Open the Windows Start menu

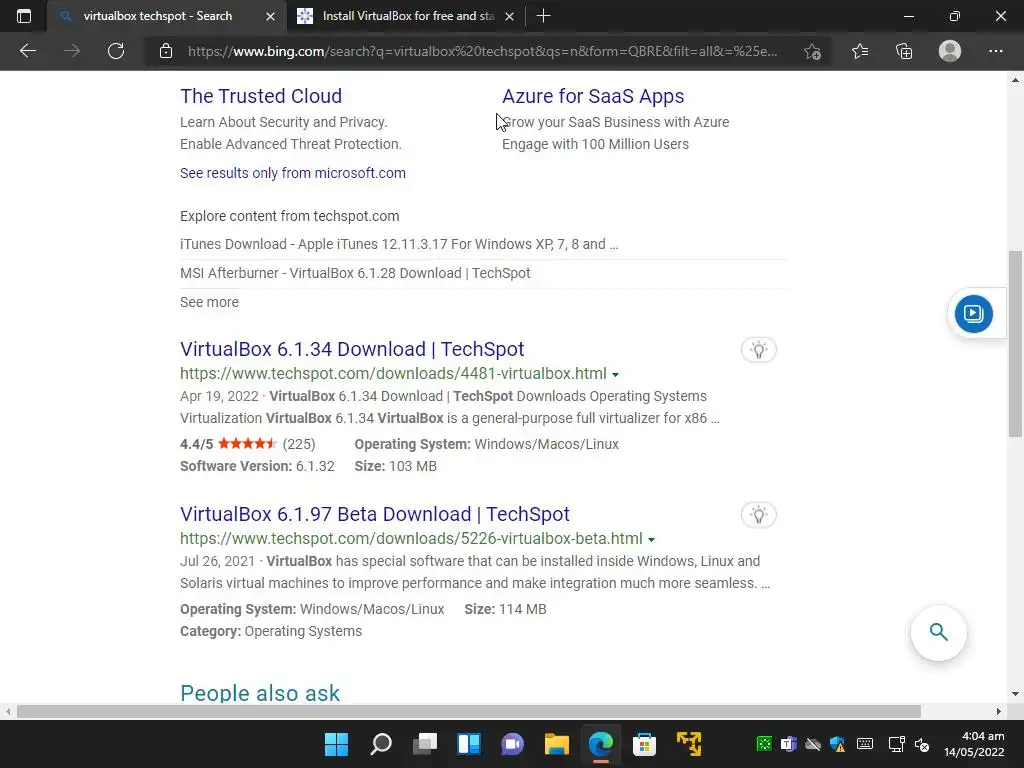pos(336,744)
